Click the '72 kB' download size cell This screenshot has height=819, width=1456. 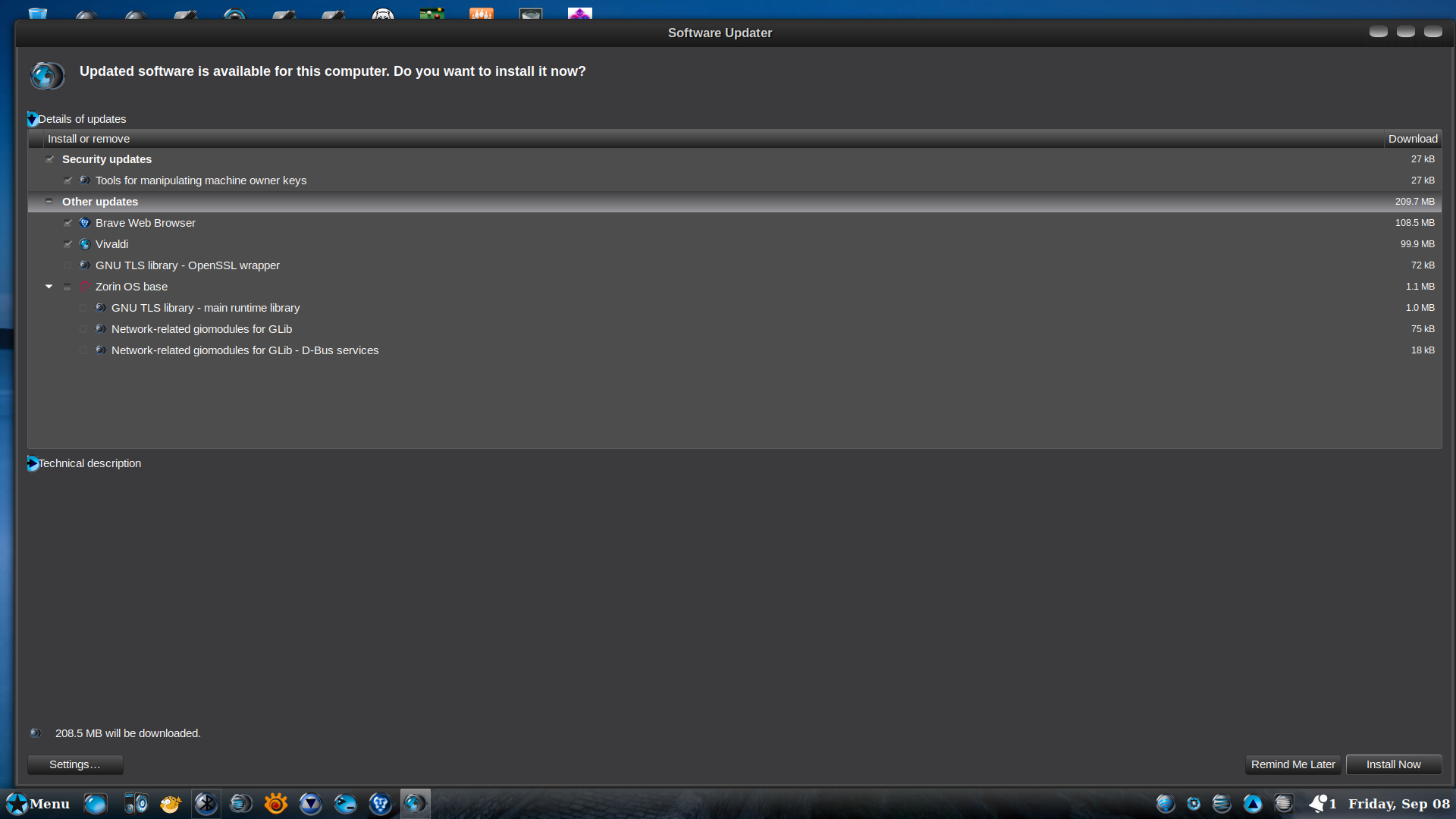(1423, 265)
